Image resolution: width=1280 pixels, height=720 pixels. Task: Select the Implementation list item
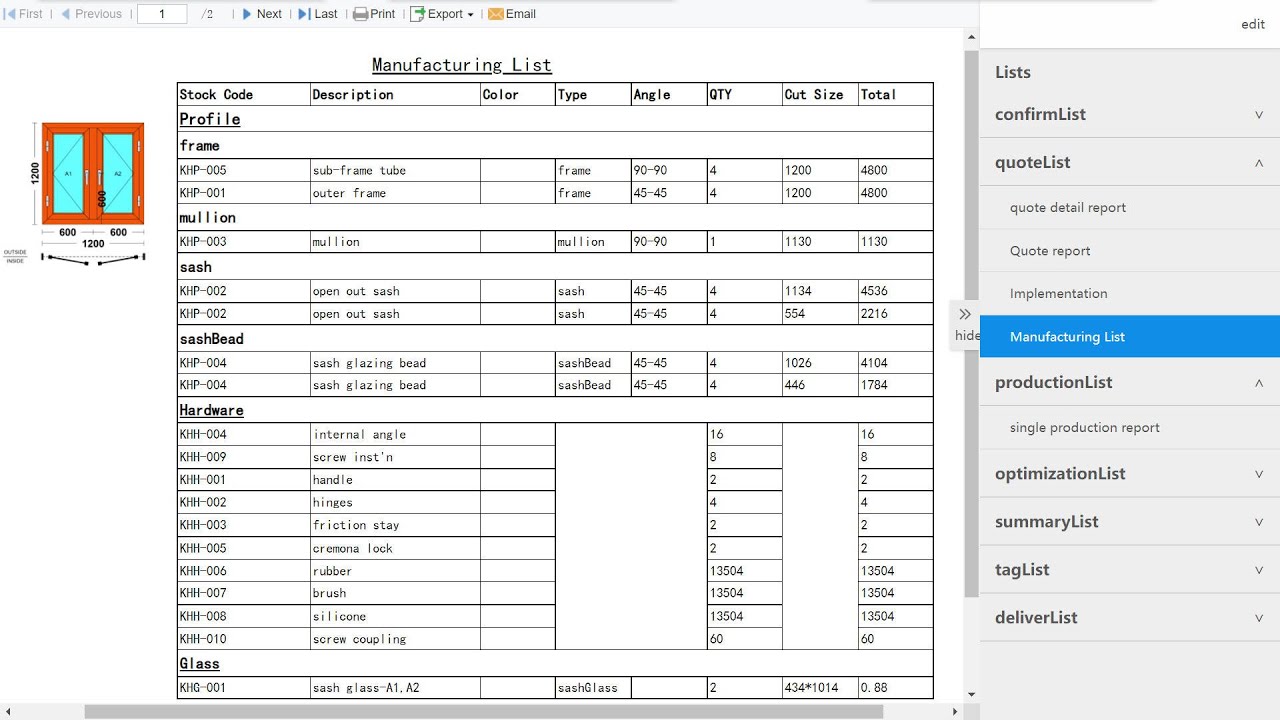pyautogui.click(x=1130, y=293)
